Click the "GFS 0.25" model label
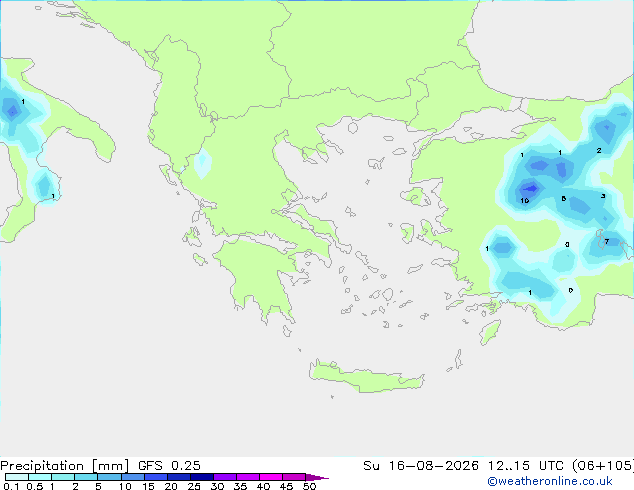This screenshot has height=490, width=634. pyautogui.click(x=169, y=466)
